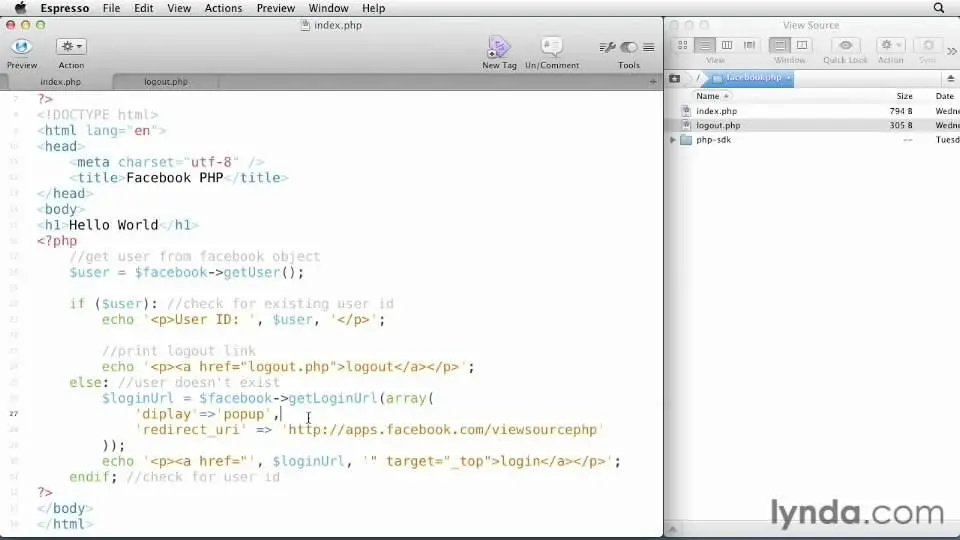Open the Window menu
The width and height of the screenshot is (960, 540).
[328, 8]
